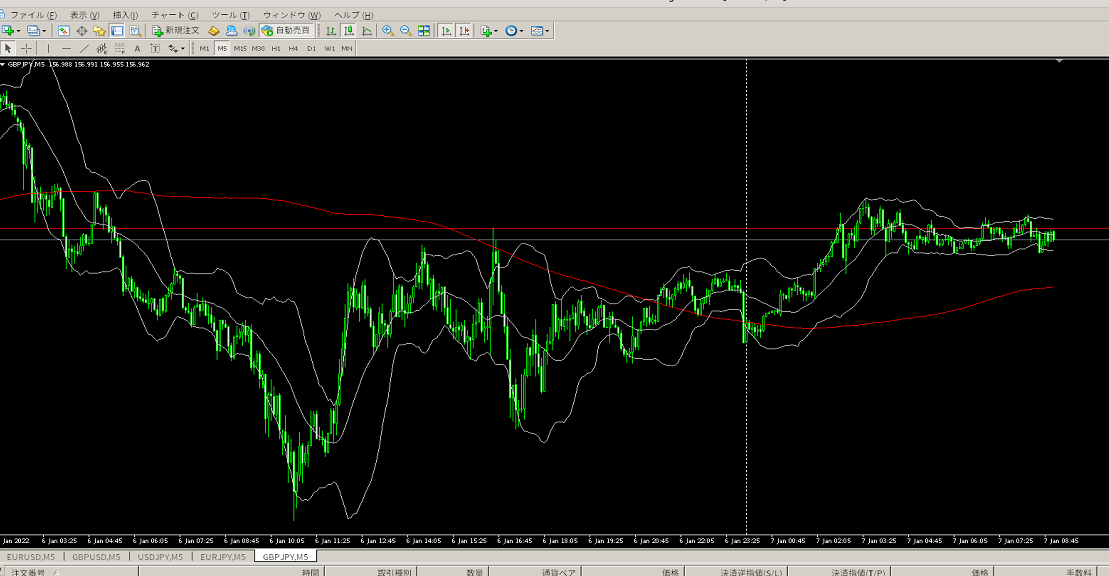
Task: Expand the new chart dropdown arrow
Action: (x=18, y=31)
